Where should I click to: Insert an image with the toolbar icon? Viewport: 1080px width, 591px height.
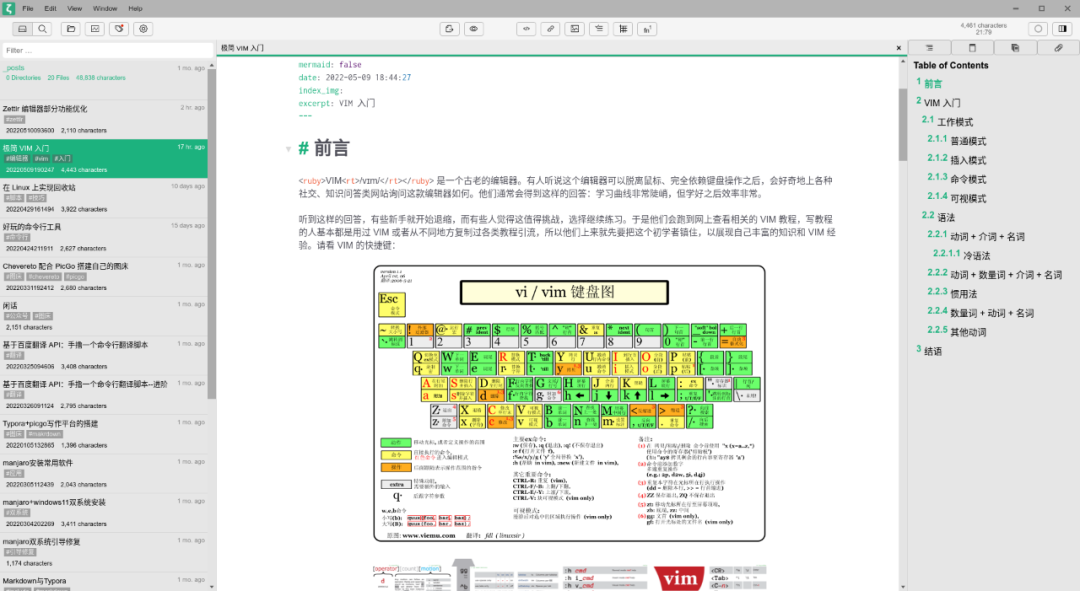(574, 29)
